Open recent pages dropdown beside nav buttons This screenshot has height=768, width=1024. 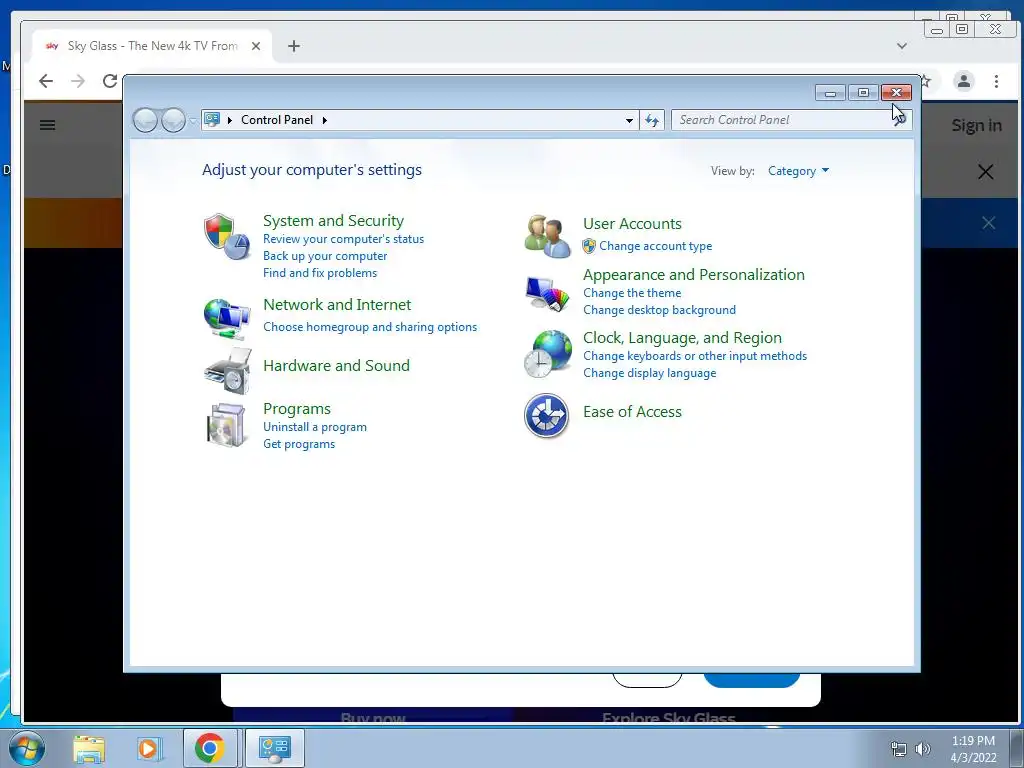(193, 120)
